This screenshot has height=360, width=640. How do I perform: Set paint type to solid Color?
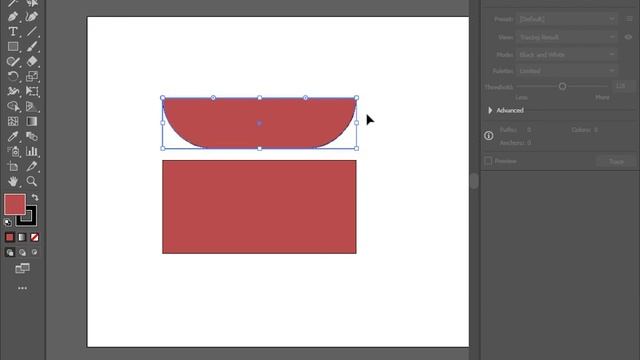(9, 237)
